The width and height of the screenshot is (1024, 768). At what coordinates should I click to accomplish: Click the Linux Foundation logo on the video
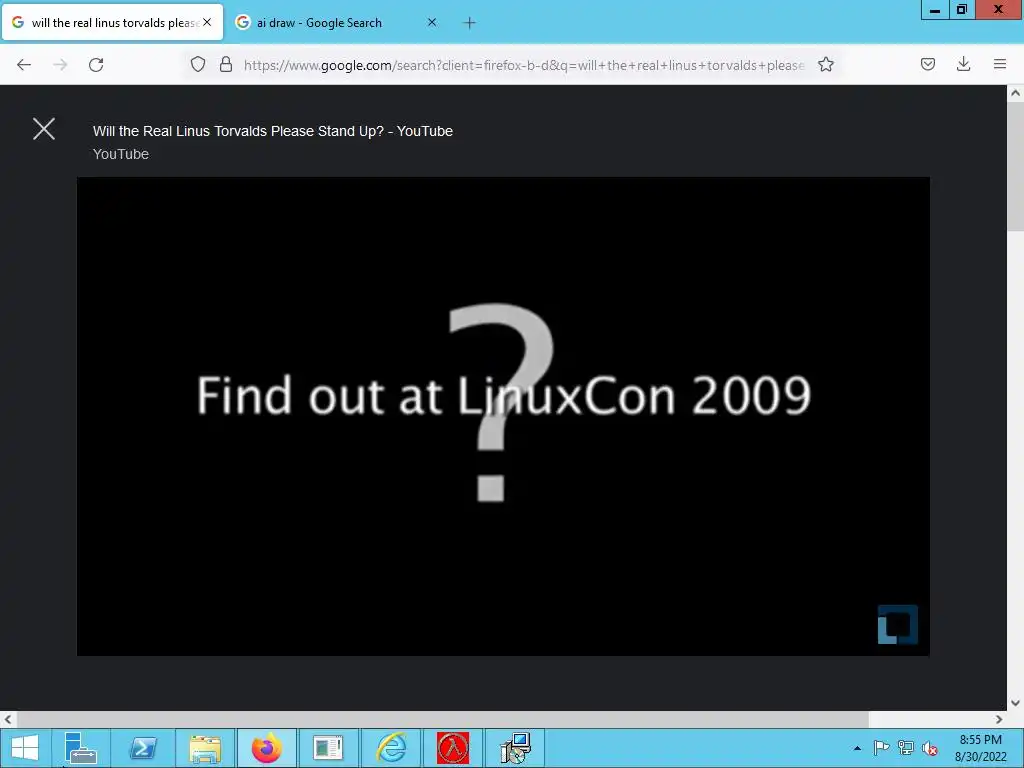click(x=897, y=624)
